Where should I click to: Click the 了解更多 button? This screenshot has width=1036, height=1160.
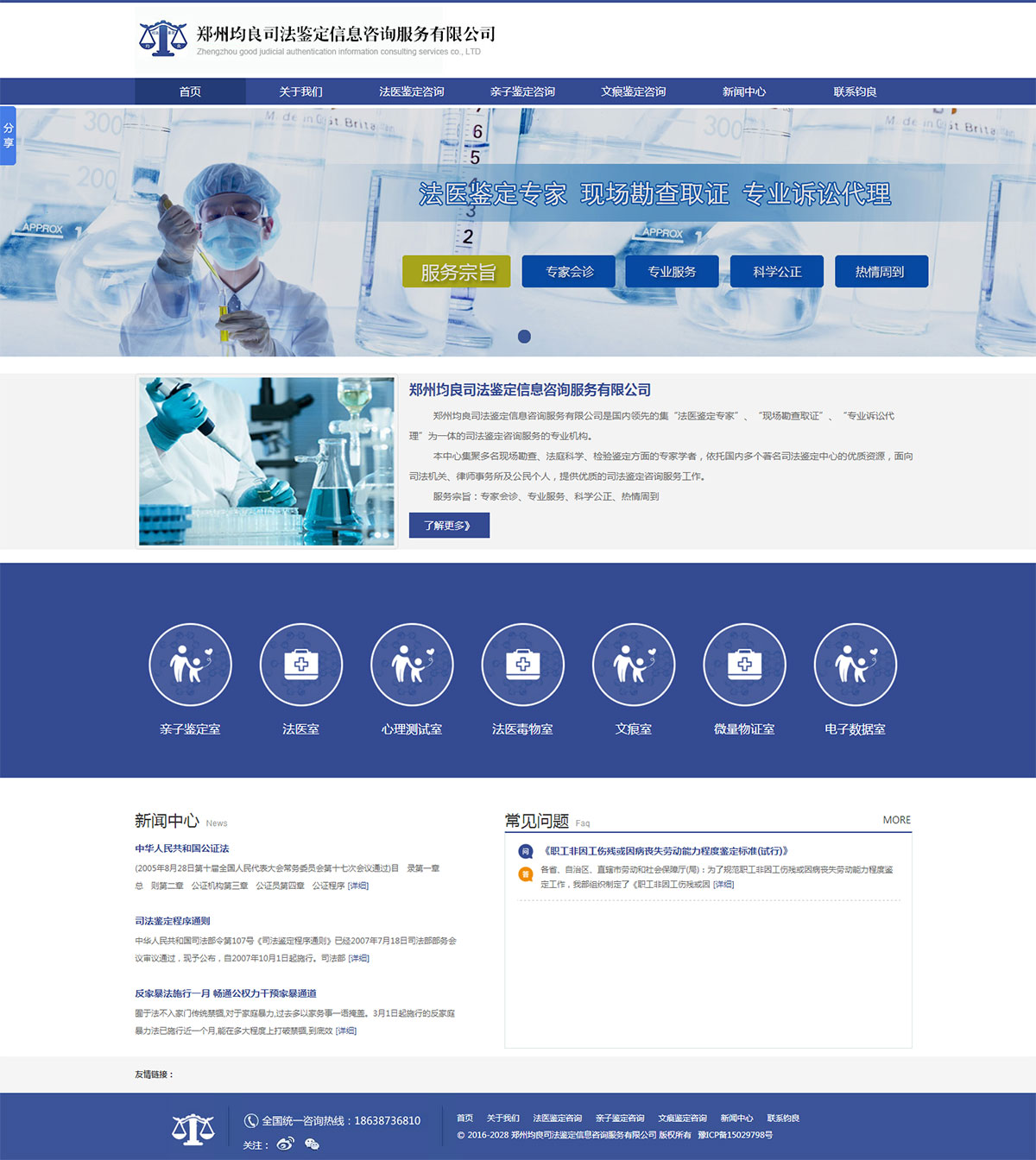(449, 525)
